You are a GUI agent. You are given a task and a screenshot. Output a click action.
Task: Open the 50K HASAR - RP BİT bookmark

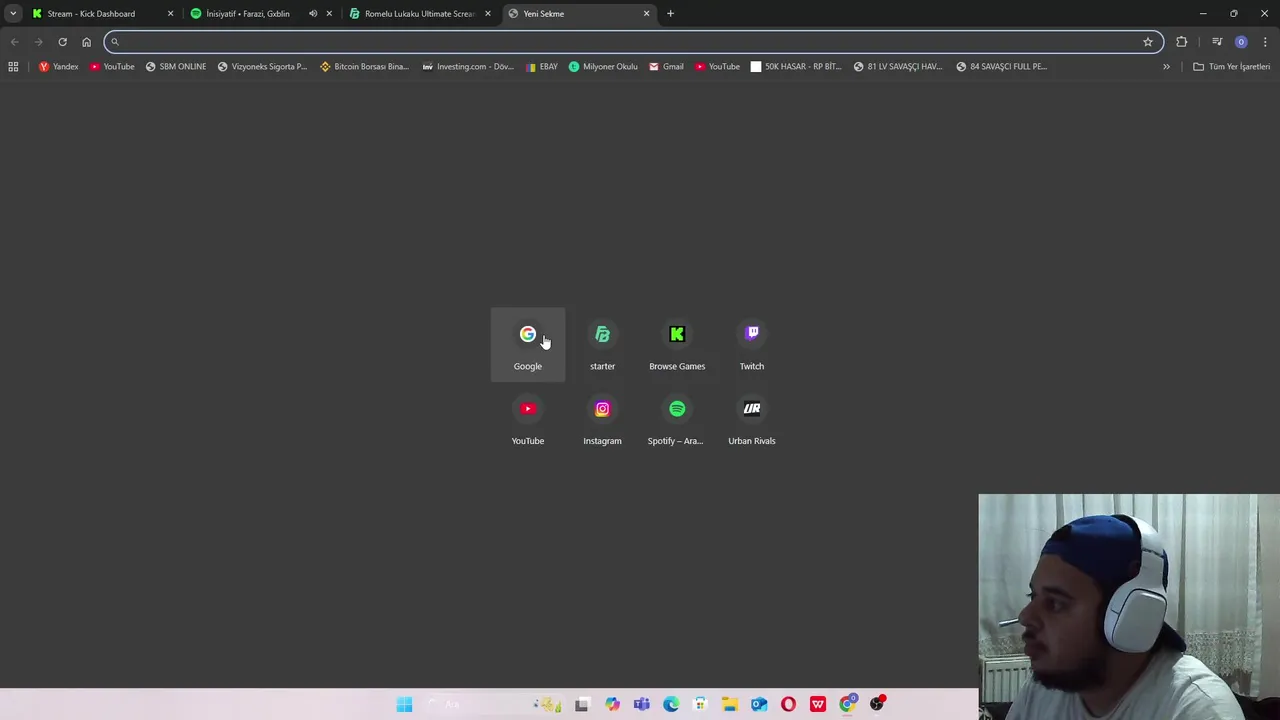tap(796, 67)
